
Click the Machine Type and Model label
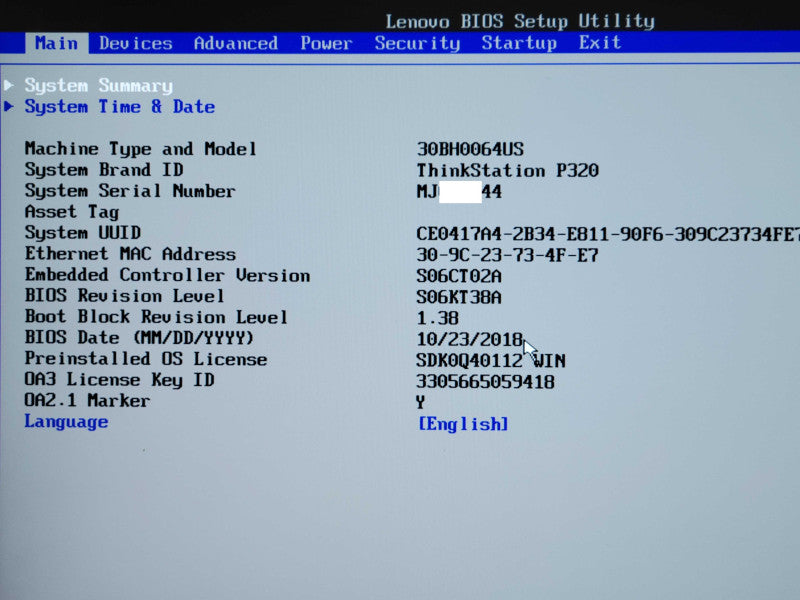[x=140, y=149]
